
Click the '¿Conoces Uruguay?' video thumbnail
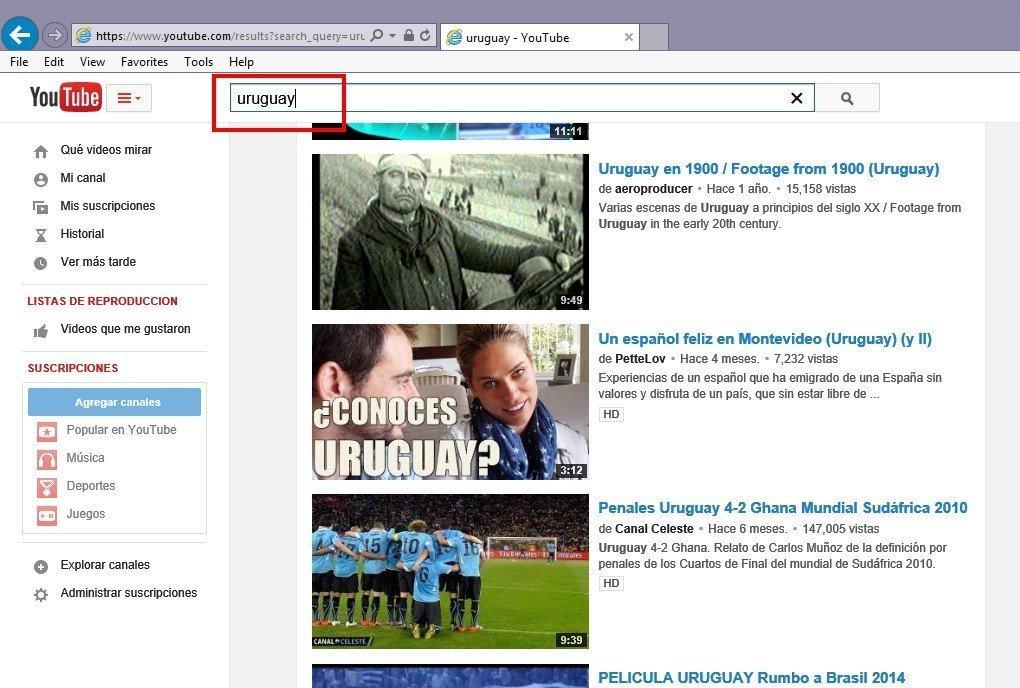(449, 401)
